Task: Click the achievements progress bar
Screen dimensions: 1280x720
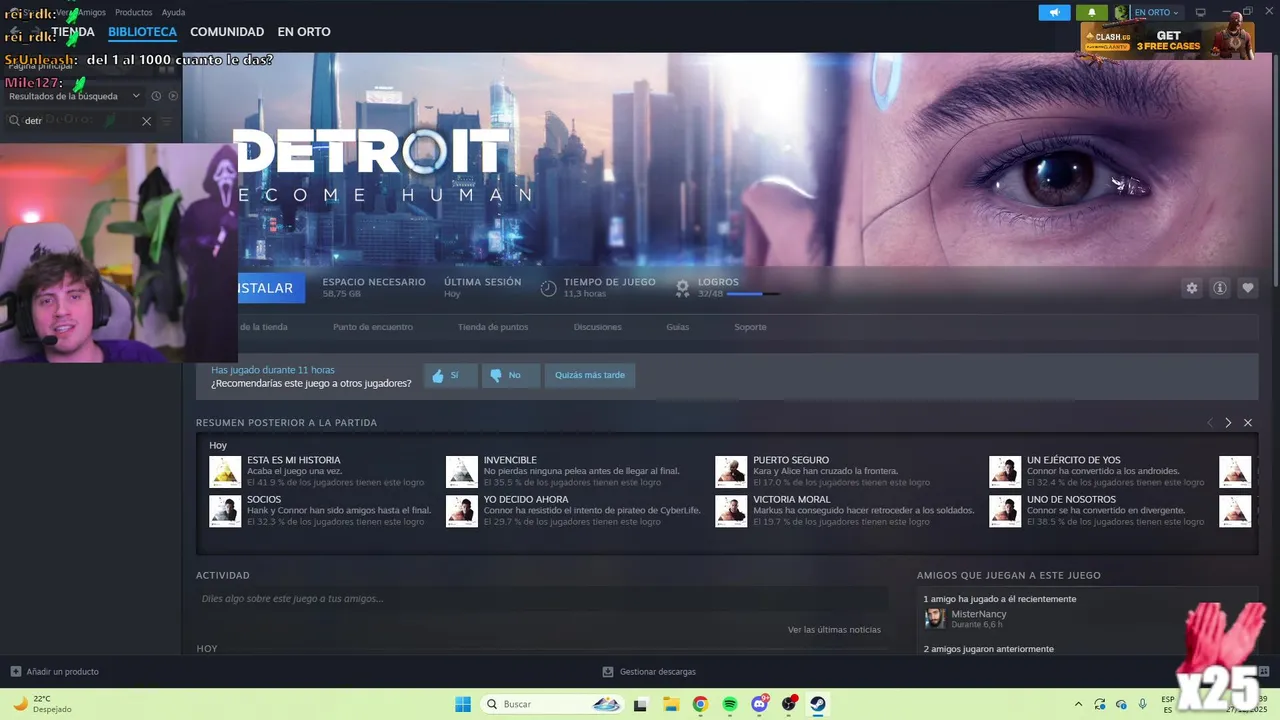Action: click(754, 294)
